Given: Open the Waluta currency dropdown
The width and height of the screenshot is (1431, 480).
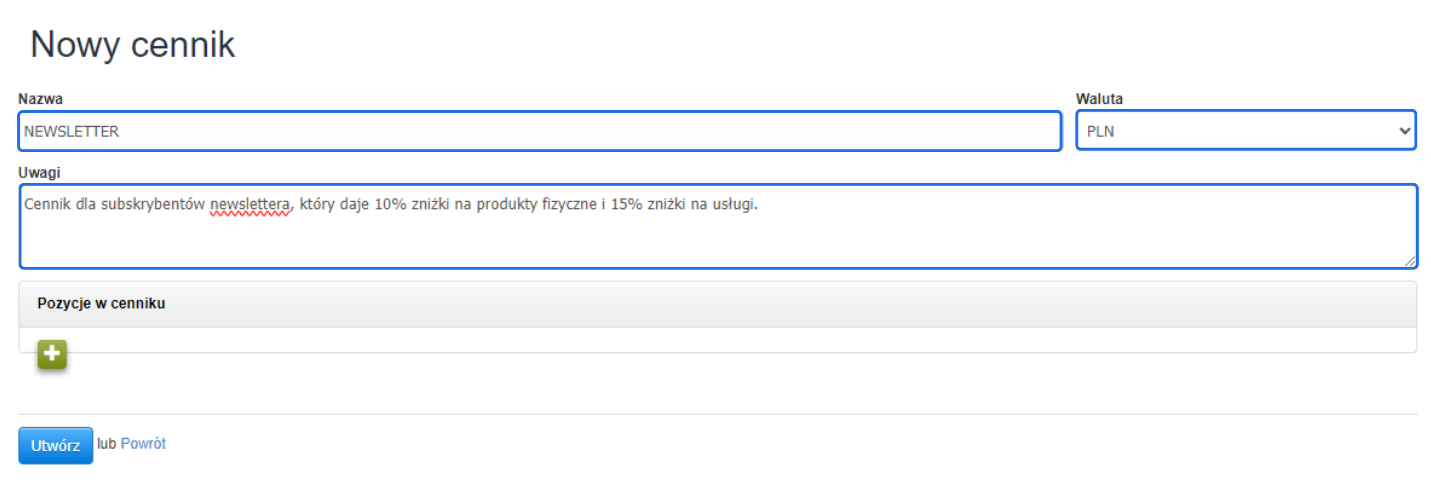Looking at the screenshot, I should (1245, 131).
